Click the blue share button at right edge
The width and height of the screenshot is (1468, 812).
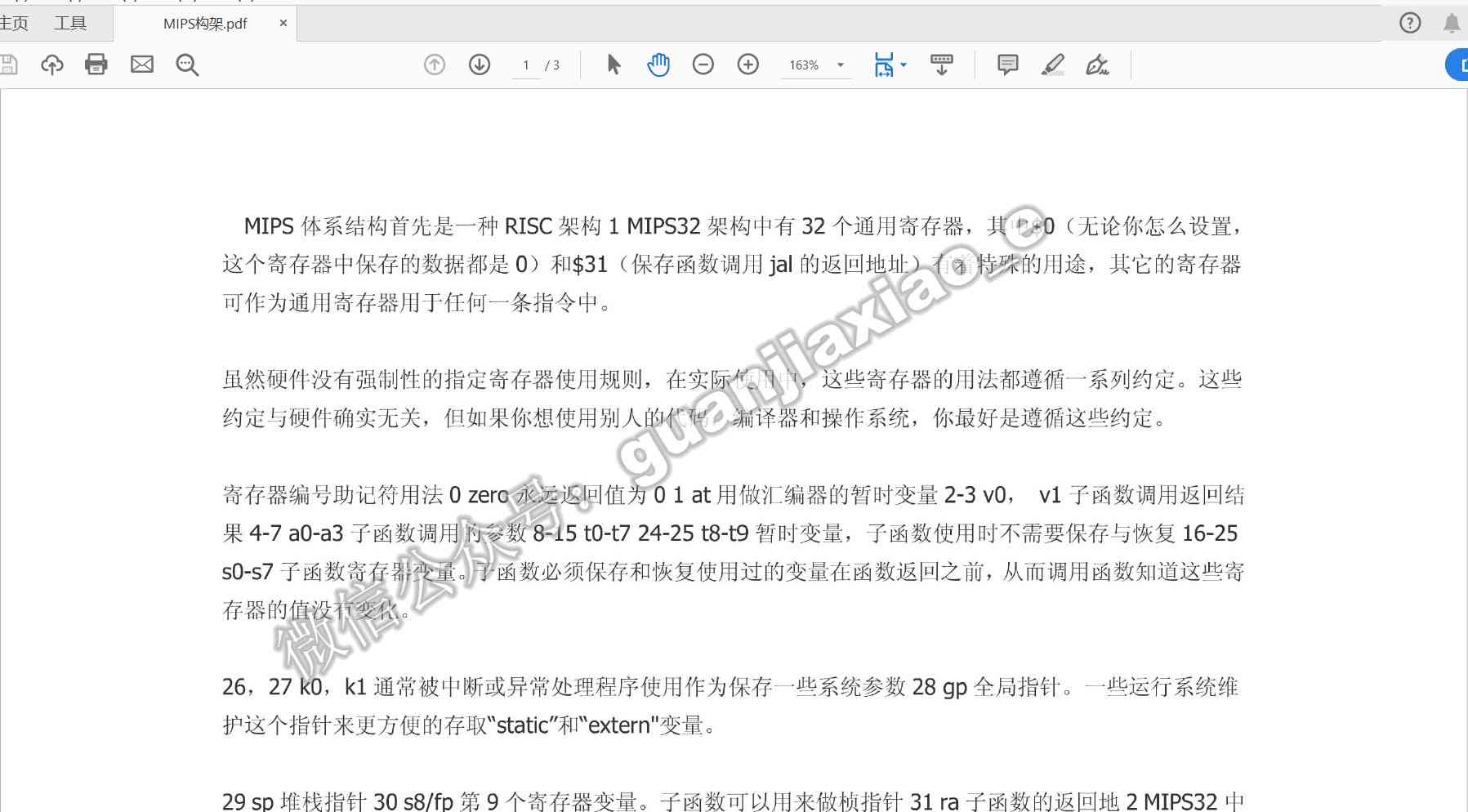[x=1457, y=65]
